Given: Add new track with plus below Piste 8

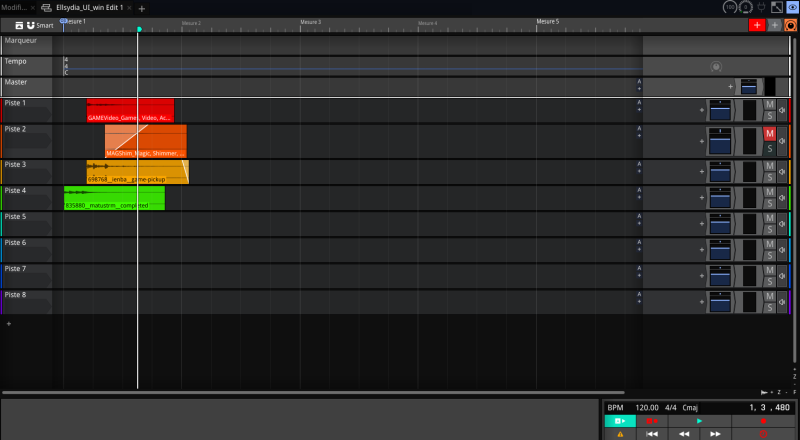Looking at the screenshot, I should point(9,324).
